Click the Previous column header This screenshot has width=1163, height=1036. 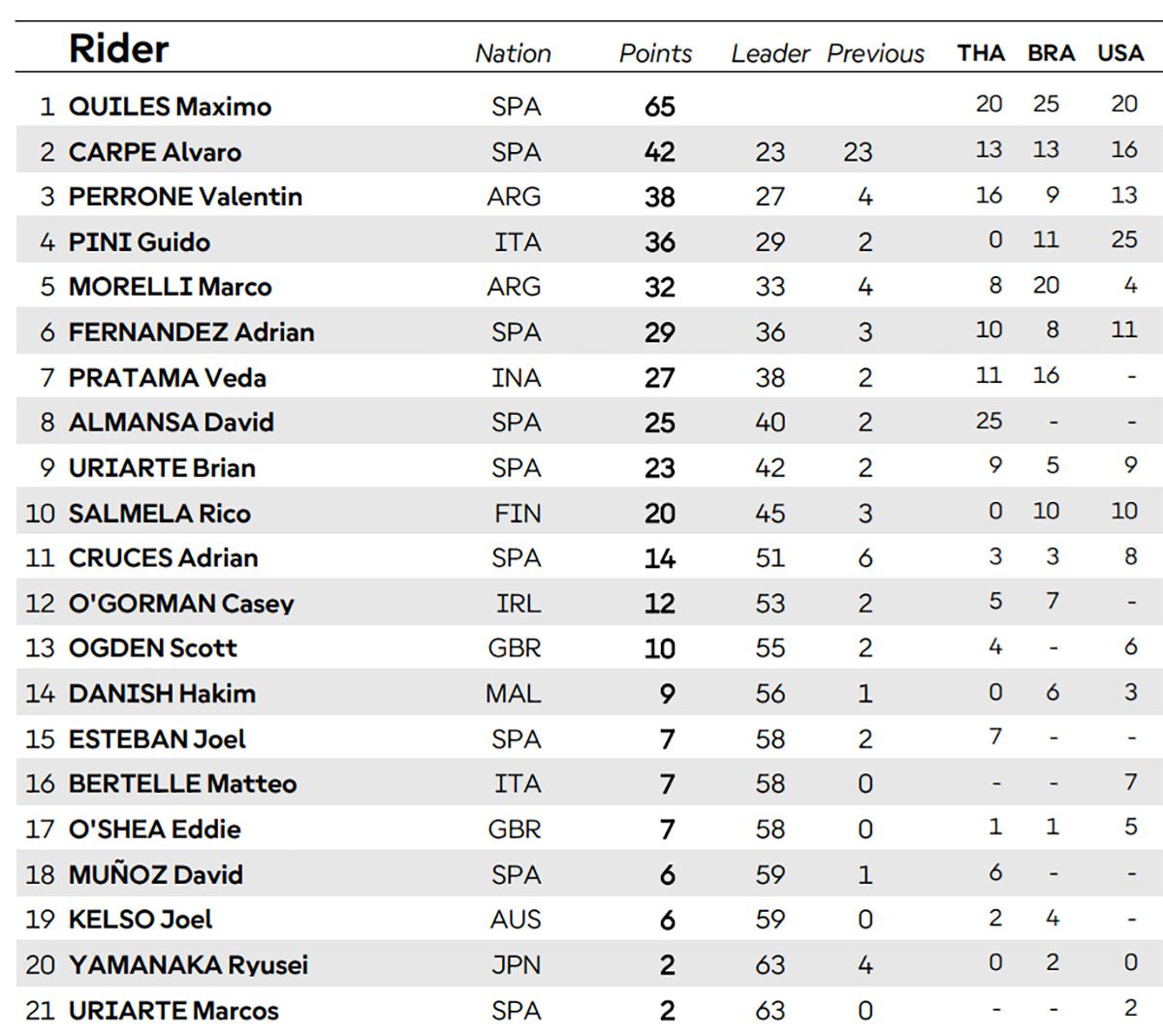875,53
